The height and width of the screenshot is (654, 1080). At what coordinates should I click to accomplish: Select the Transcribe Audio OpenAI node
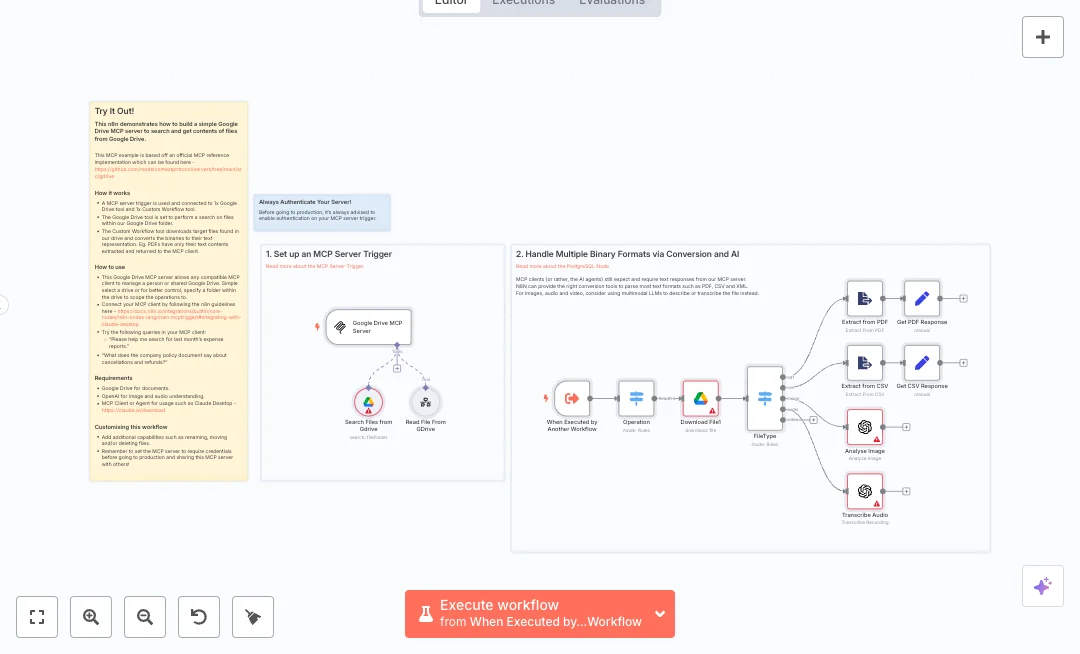(865, 491)
